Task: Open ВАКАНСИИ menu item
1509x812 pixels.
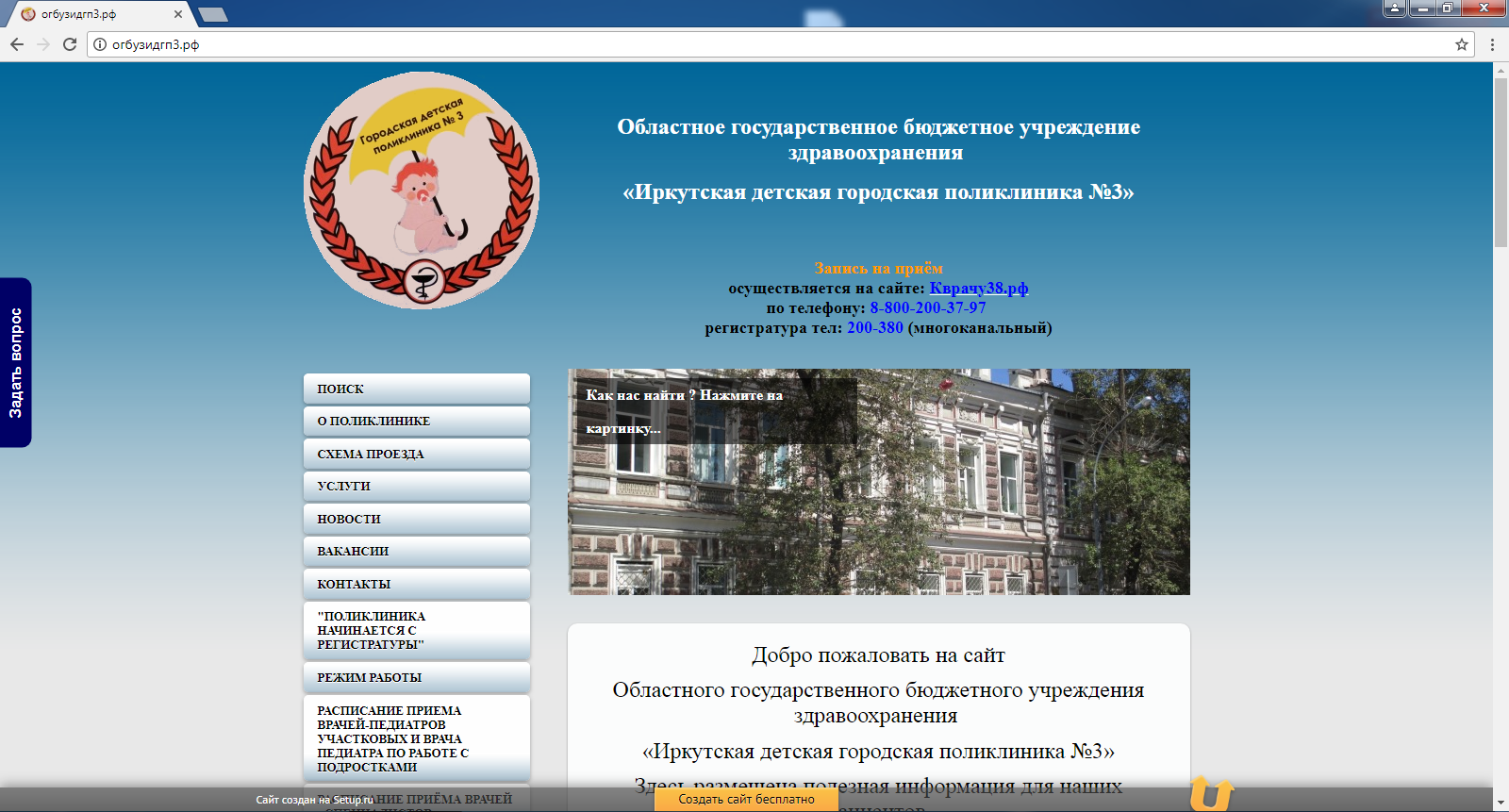Action: click(417, 551)
